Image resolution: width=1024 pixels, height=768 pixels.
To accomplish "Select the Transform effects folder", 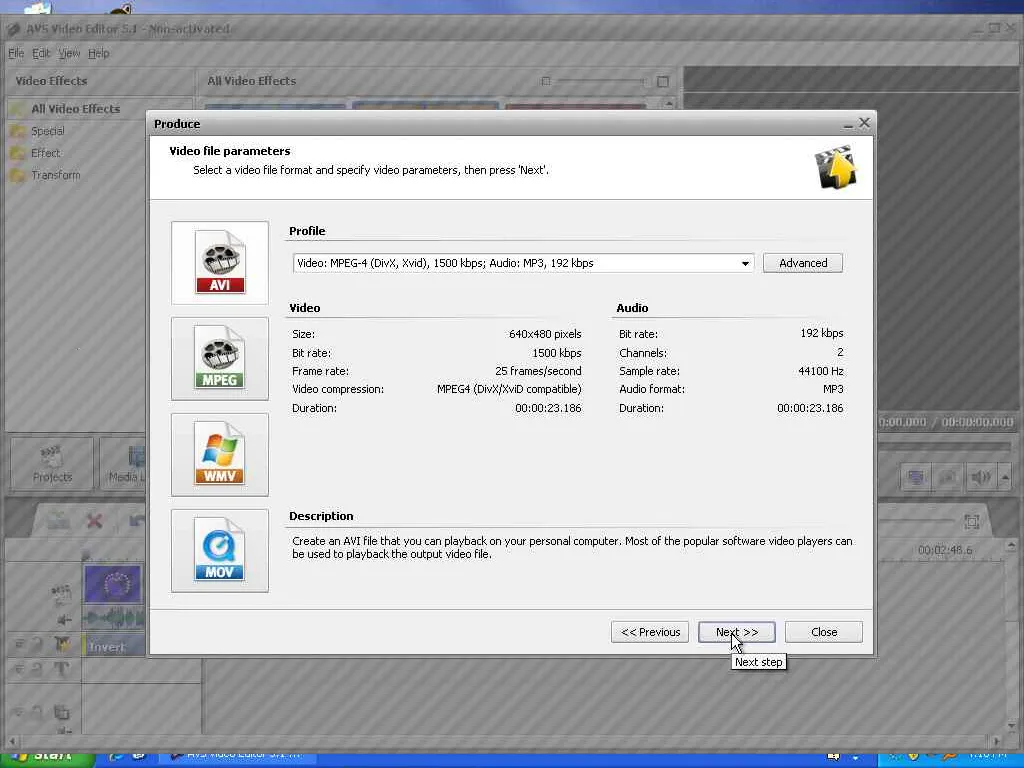I will tap(56, 175).
